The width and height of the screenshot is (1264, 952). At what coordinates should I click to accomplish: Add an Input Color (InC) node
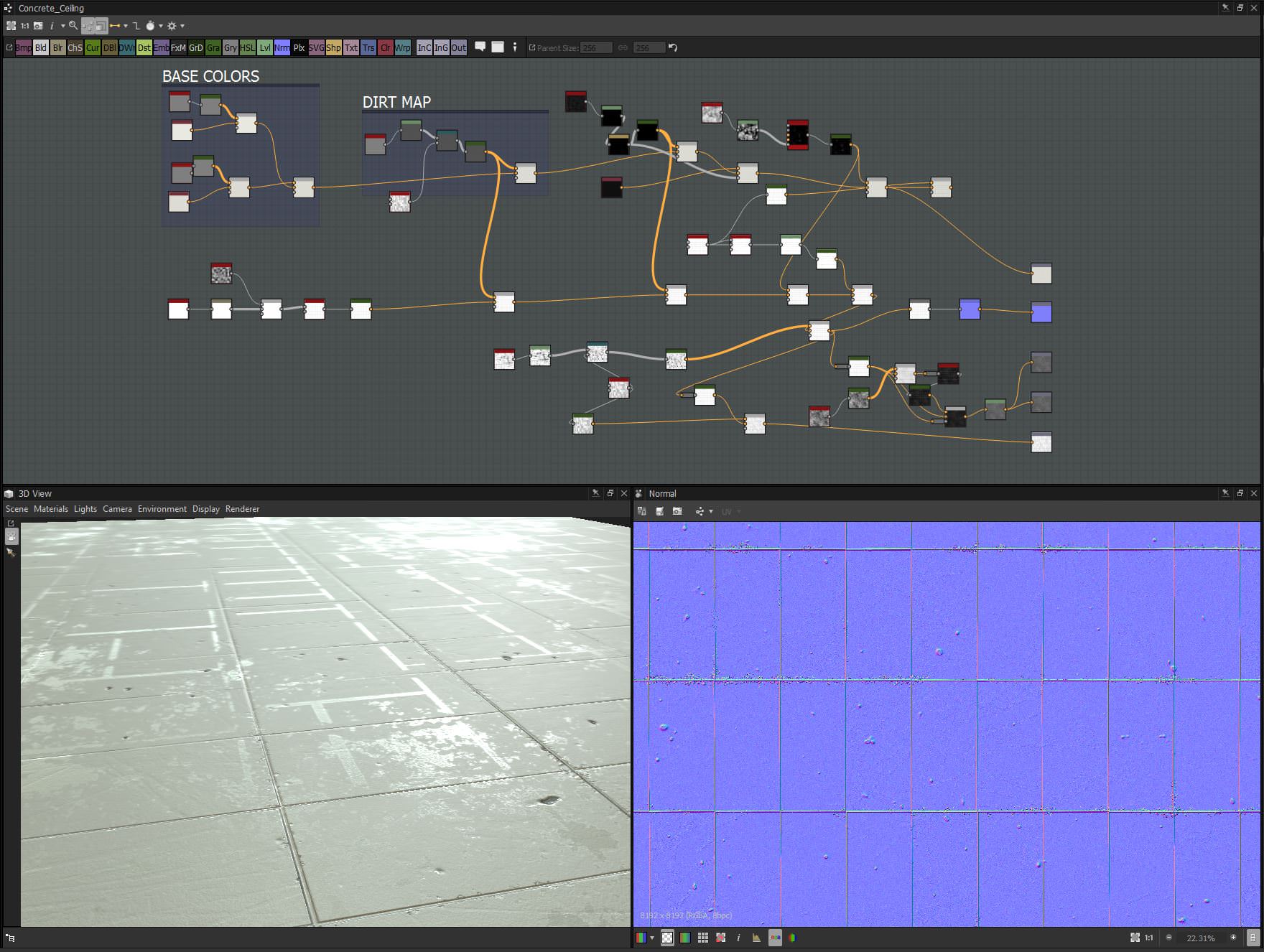tap(424, 48)
